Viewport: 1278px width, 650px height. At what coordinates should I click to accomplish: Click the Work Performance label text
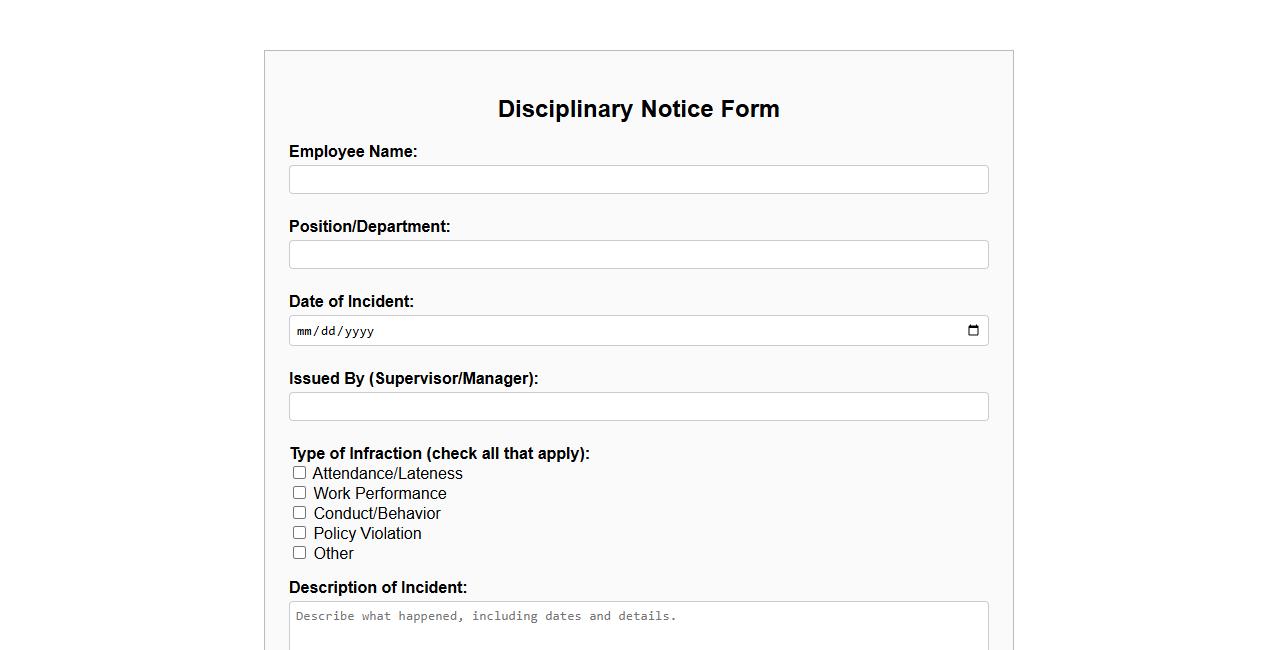point(379,493)
